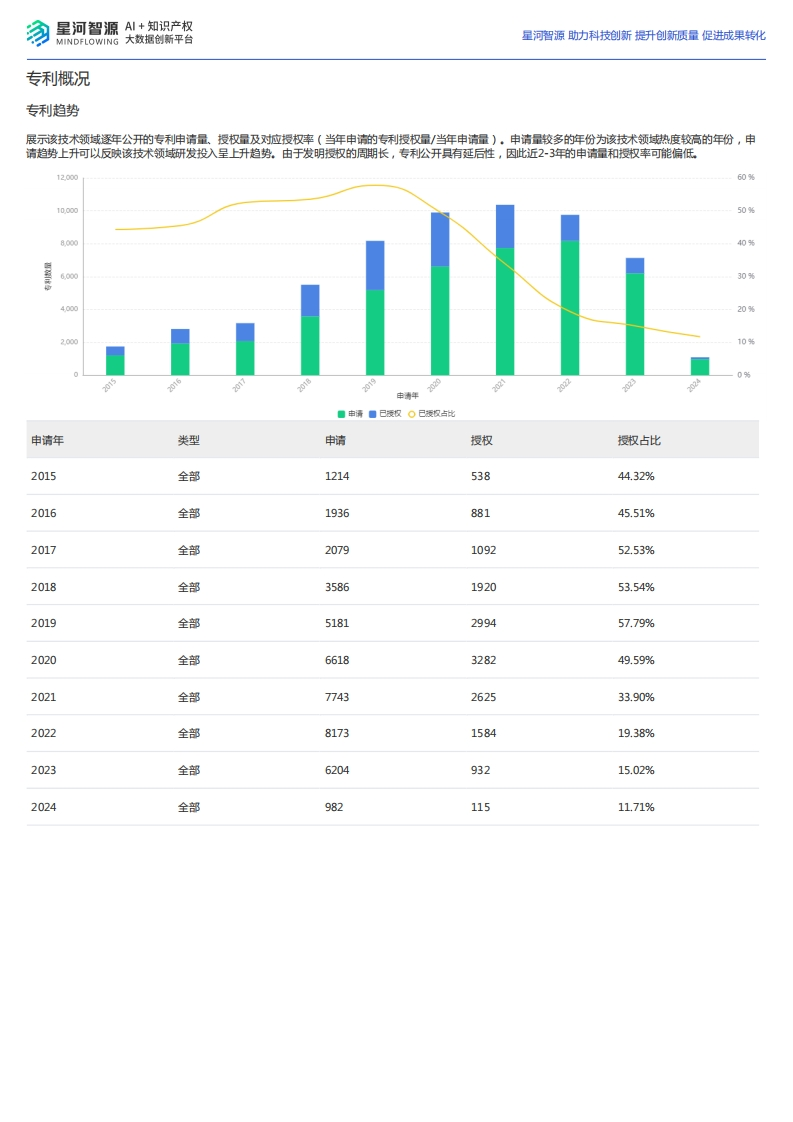793x1122 pixels.
Task: Click the blue 已授权 legend swatch
Action: point(372,414)
